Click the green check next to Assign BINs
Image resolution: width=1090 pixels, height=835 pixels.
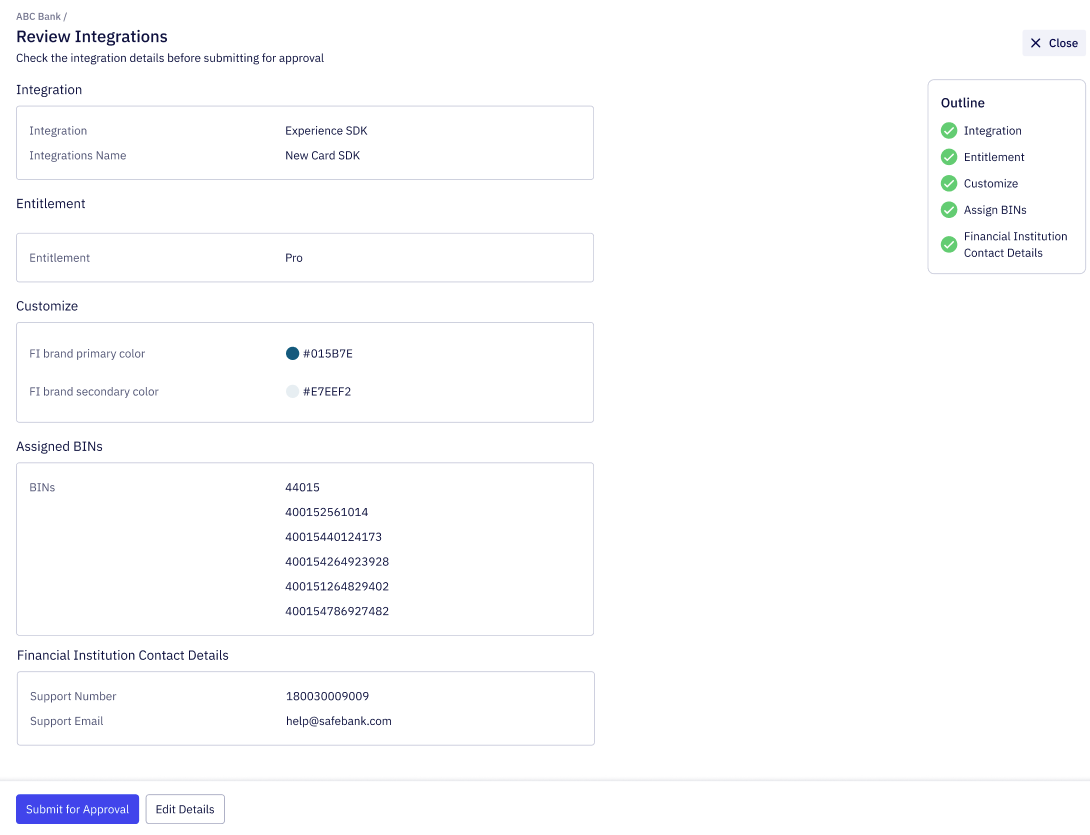click(948, 210)
